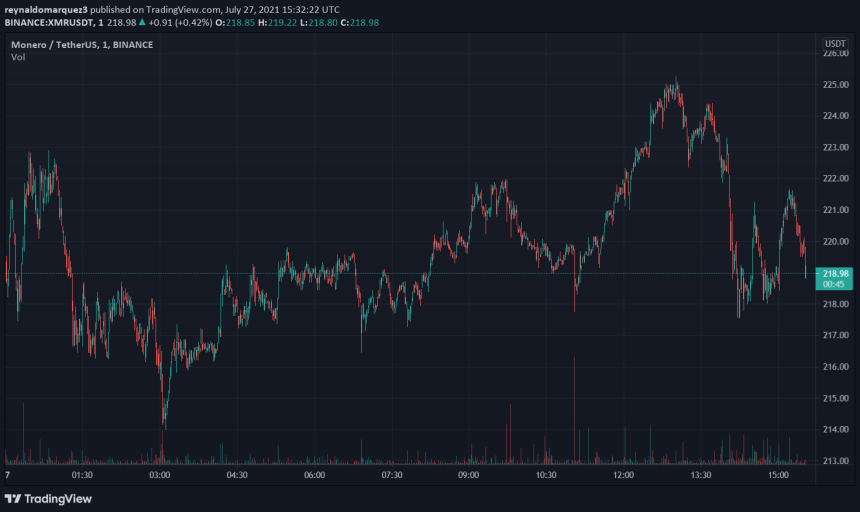
Task: Click the 00:45 countdown under current price
Action: tap(835, 284)
